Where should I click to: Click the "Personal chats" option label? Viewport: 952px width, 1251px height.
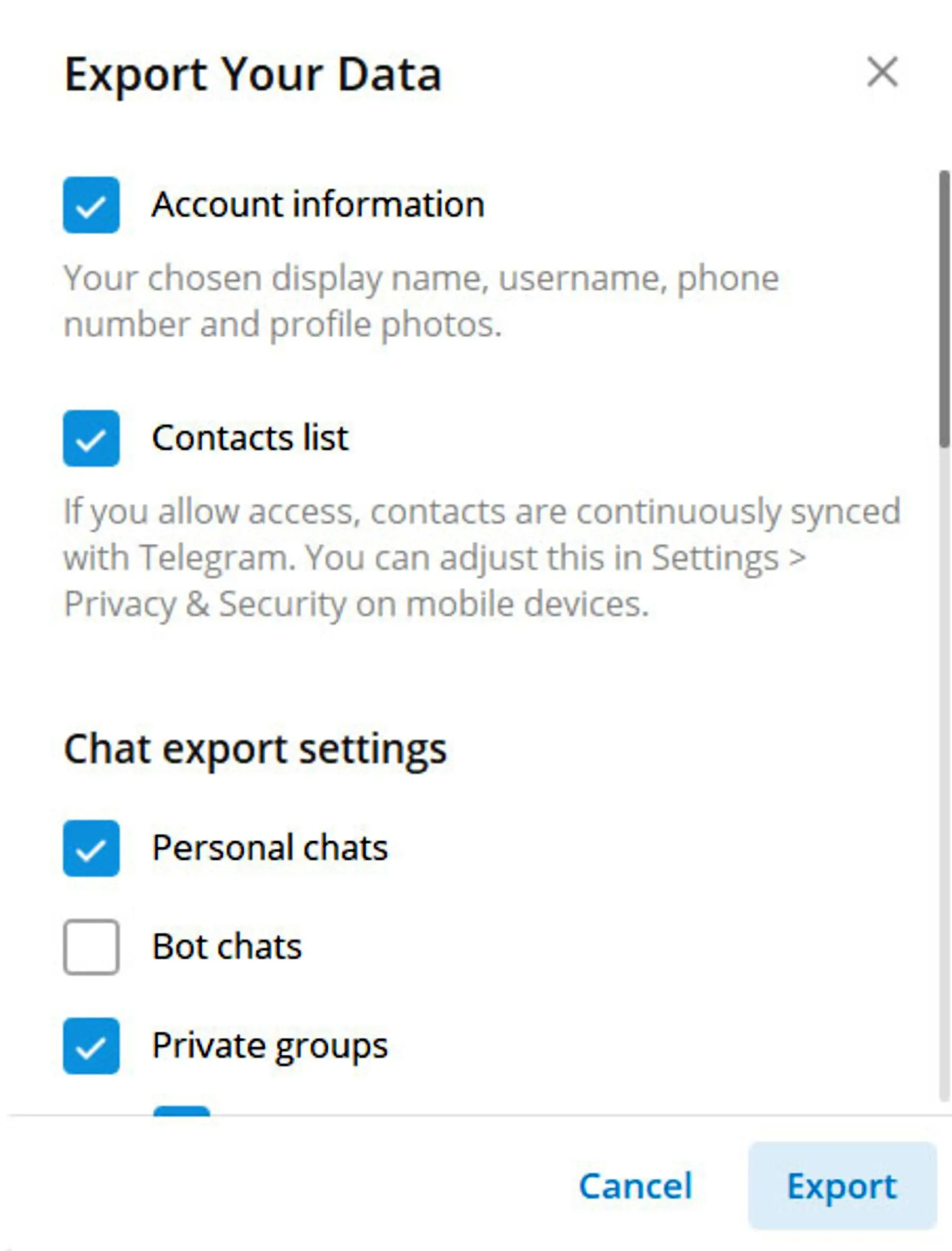(x=270, y=848)
